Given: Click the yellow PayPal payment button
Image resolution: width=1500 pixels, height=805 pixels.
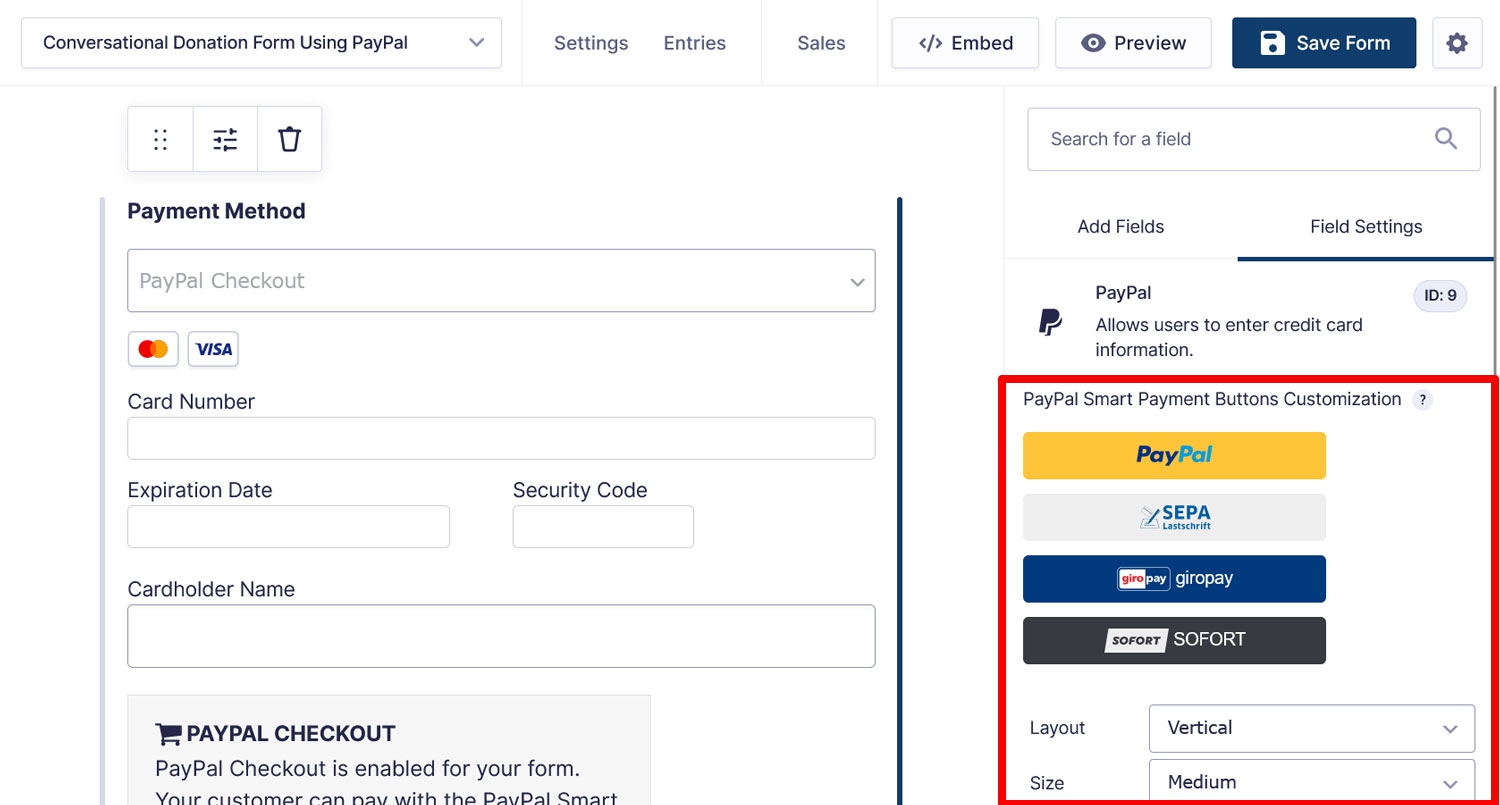Looking at the screenshot, I should pos(1174,455).
